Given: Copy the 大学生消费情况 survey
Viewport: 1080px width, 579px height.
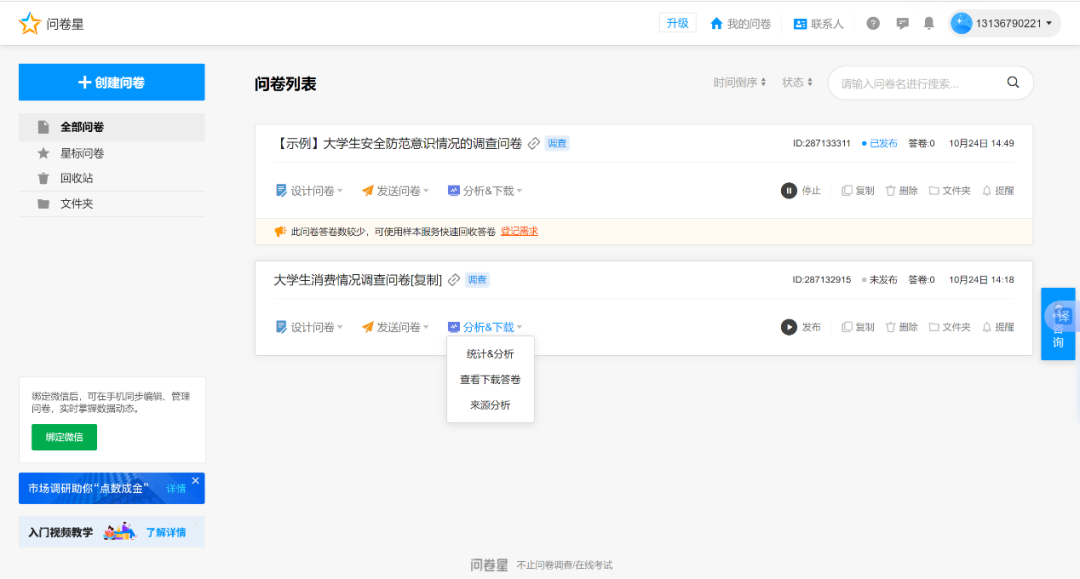Looking at the screenshot, I should coord(858,327).
